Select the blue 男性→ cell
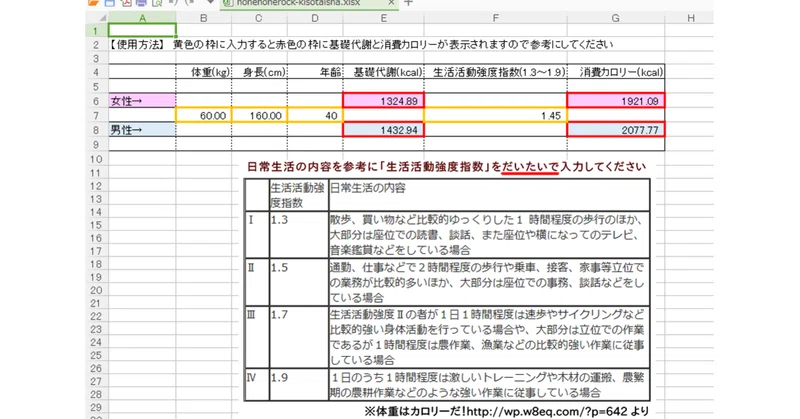800x419 pixels. 142,130
